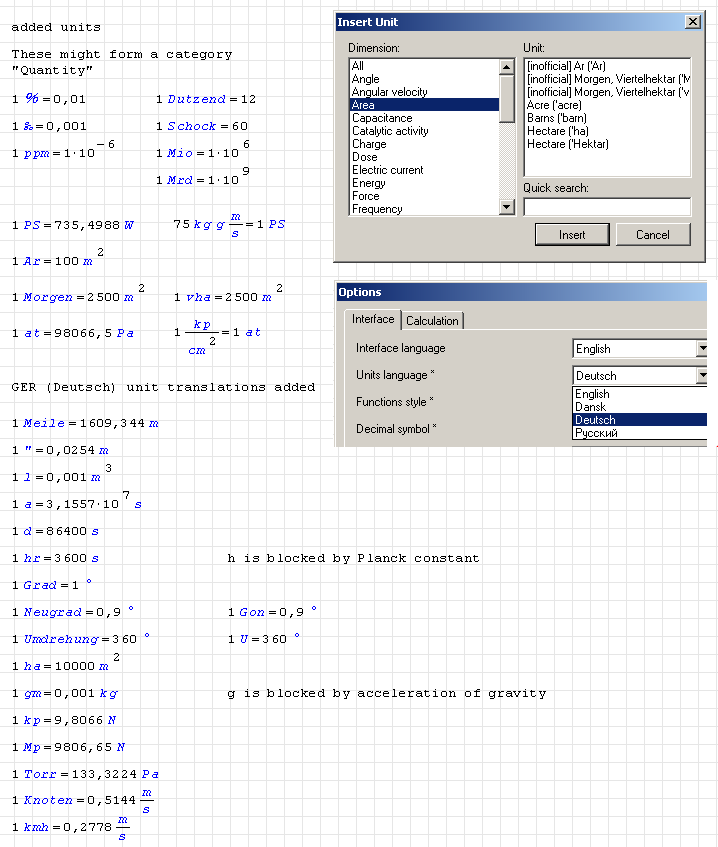Focus the Quick search field
Screen dimensions: 718x847
point(606,207)
